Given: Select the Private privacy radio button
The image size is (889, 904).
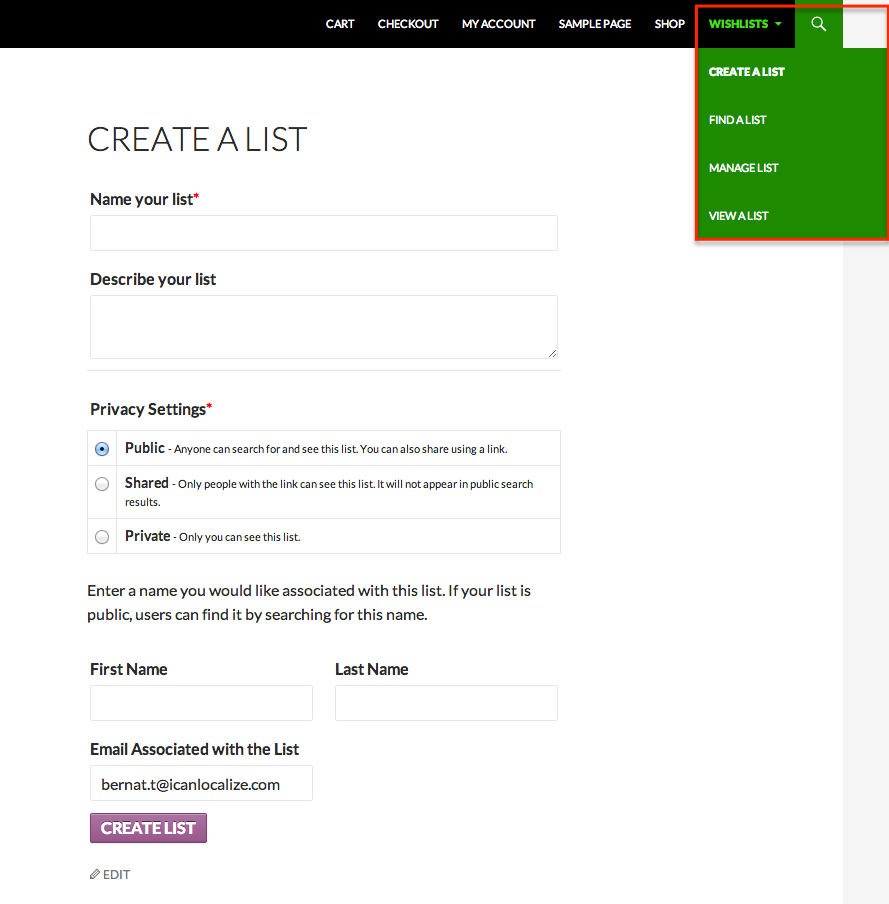Looking at the screenshot, I should pos(102,537).
